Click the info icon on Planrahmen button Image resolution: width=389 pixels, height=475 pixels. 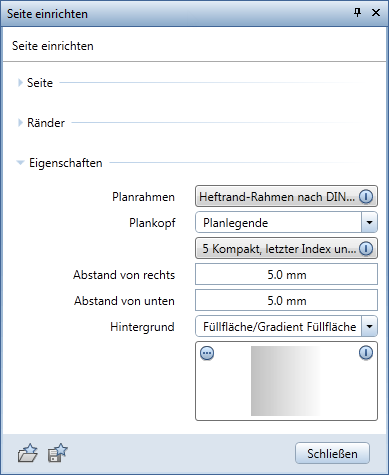(x=366, y=197)
